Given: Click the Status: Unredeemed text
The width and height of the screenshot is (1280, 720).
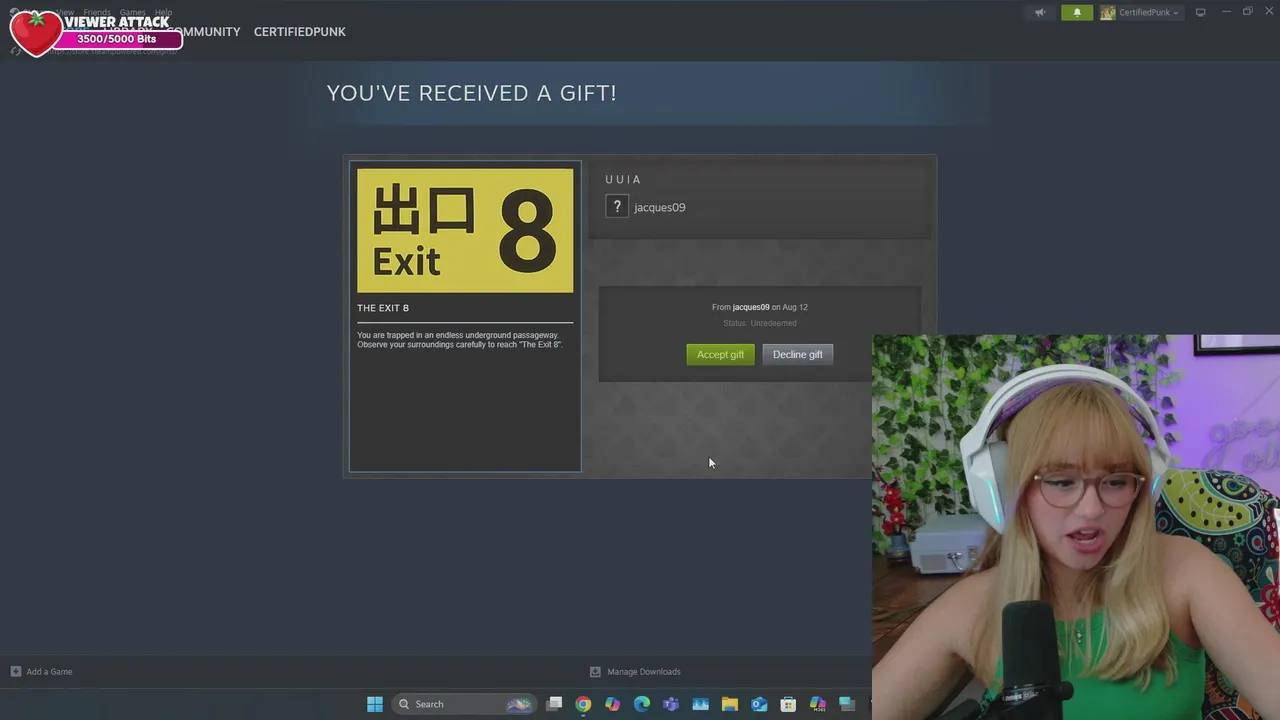Looking at the screenshot, I should pyautogui.click(x=760, y=323).
